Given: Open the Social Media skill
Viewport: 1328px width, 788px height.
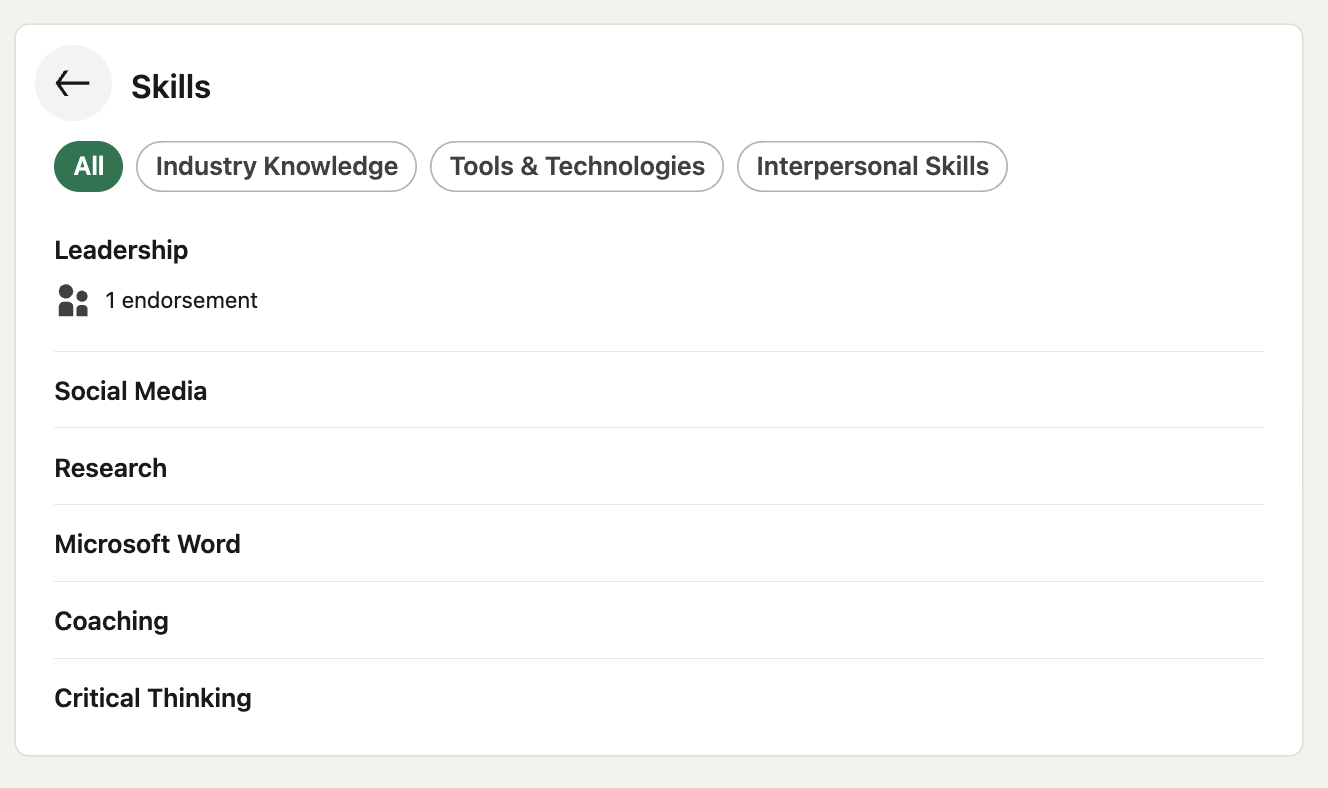Looking at the screenshot, I should 131,391.
